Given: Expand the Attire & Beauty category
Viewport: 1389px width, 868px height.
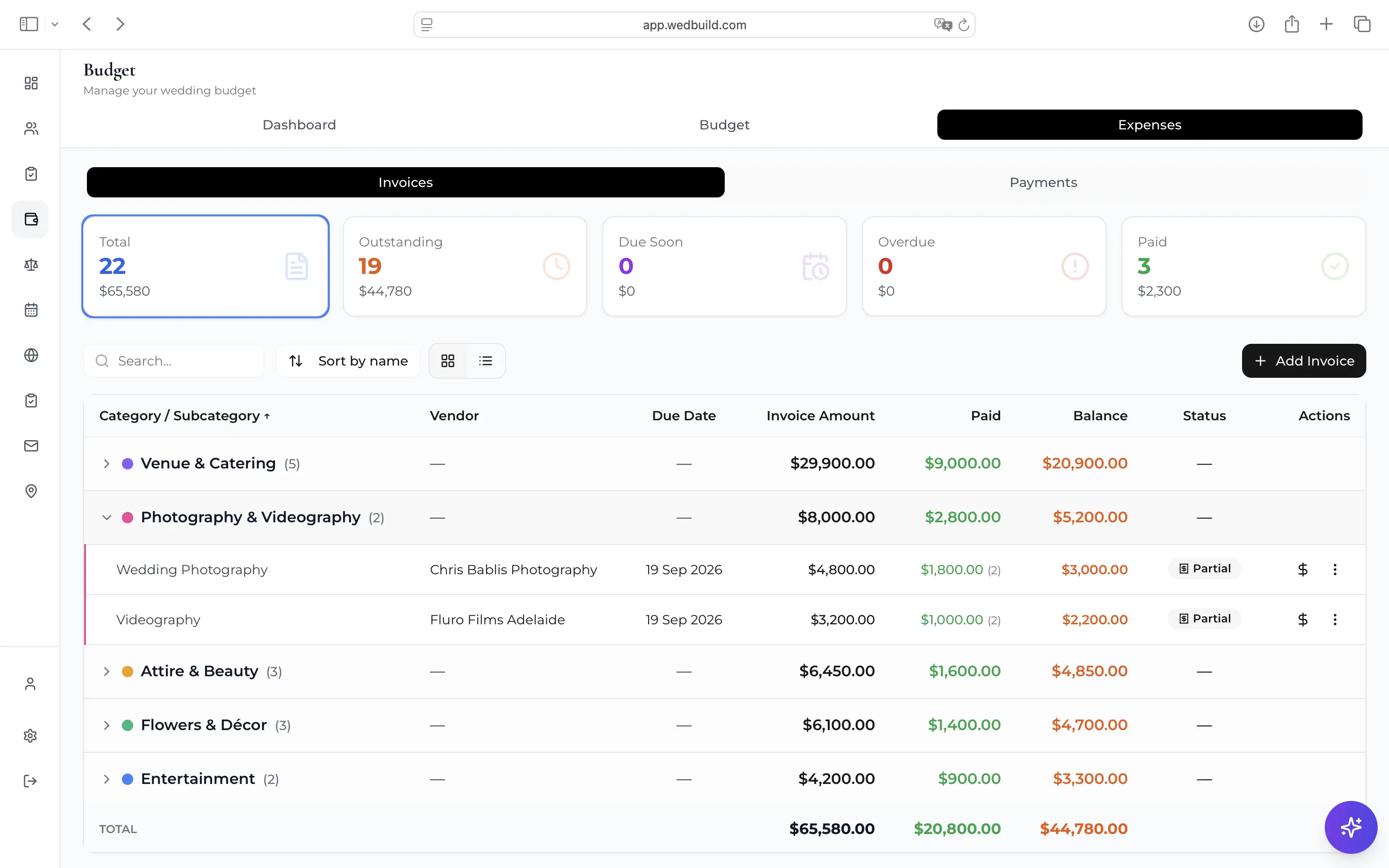Looking at the screenshot, I should click(106, 672).
